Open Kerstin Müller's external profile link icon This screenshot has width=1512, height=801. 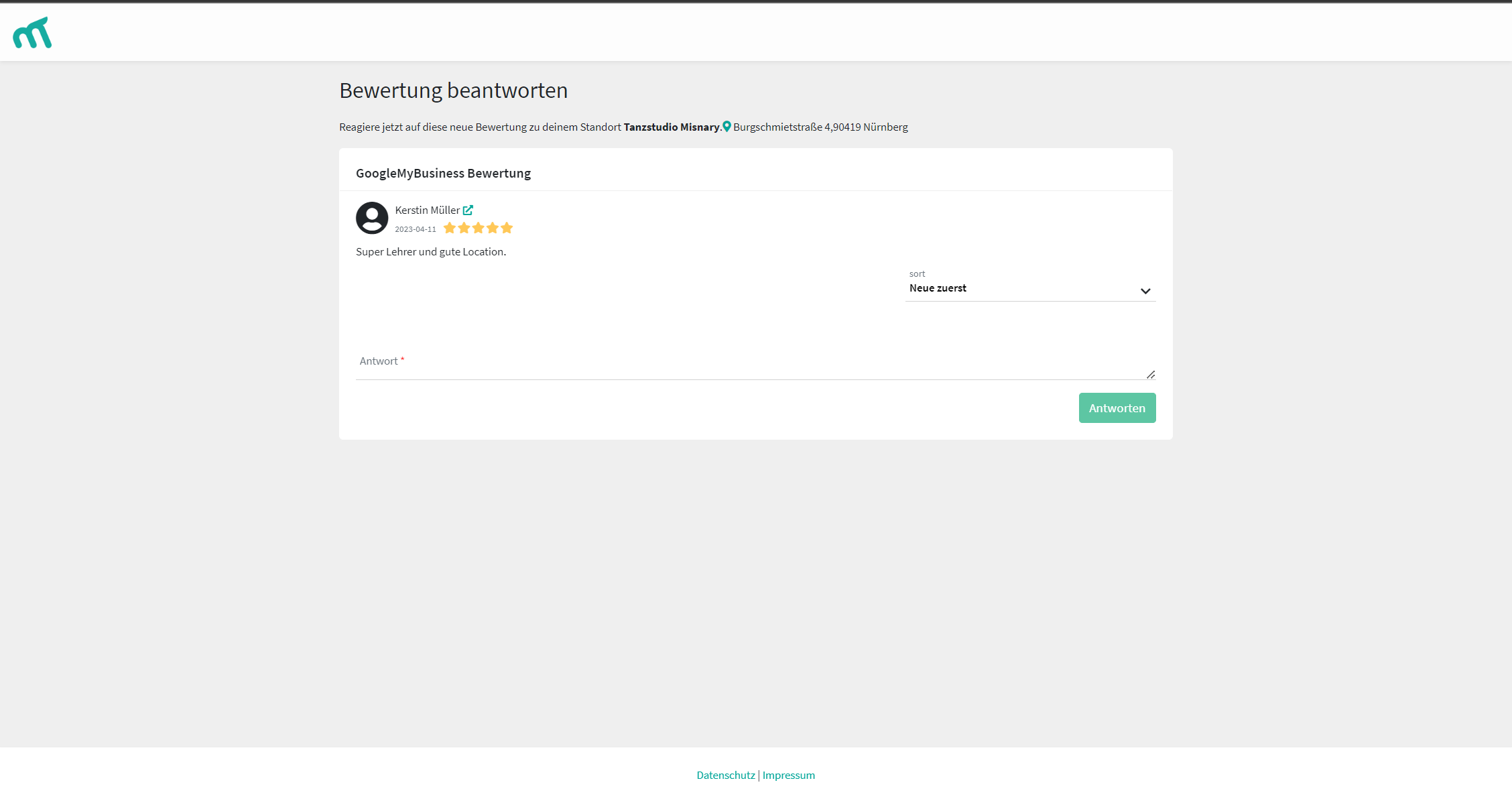click(468, 210)
